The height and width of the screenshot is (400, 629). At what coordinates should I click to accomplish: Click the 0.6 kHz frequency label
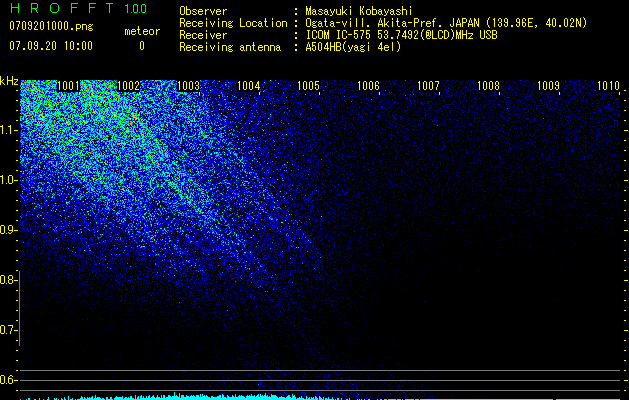click(8, 380)
